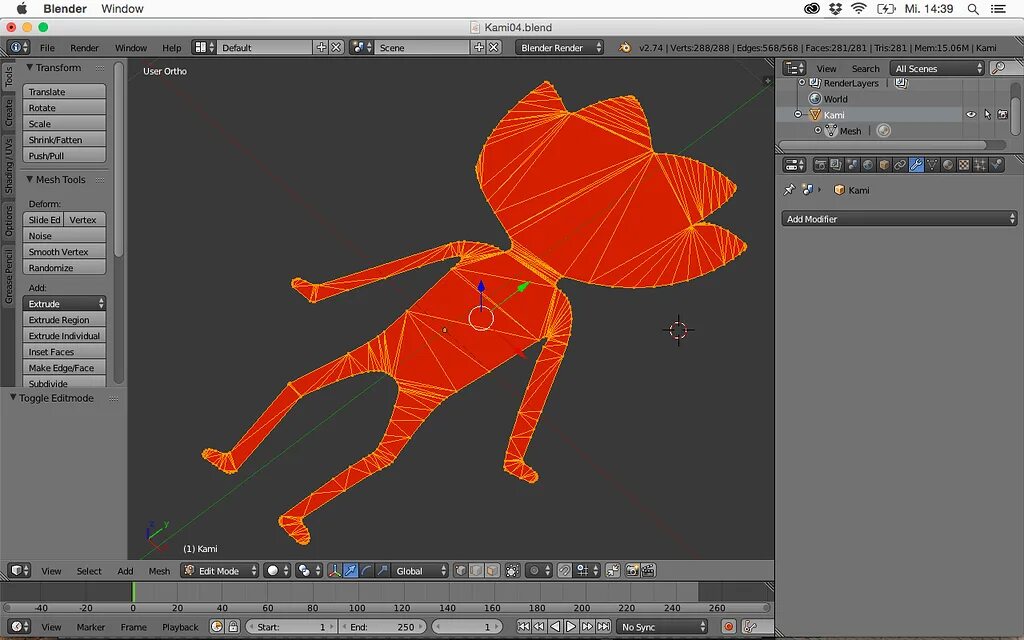Enable the scale manipulator
This screenshot has width=1024, height=640.
[383, 571]
